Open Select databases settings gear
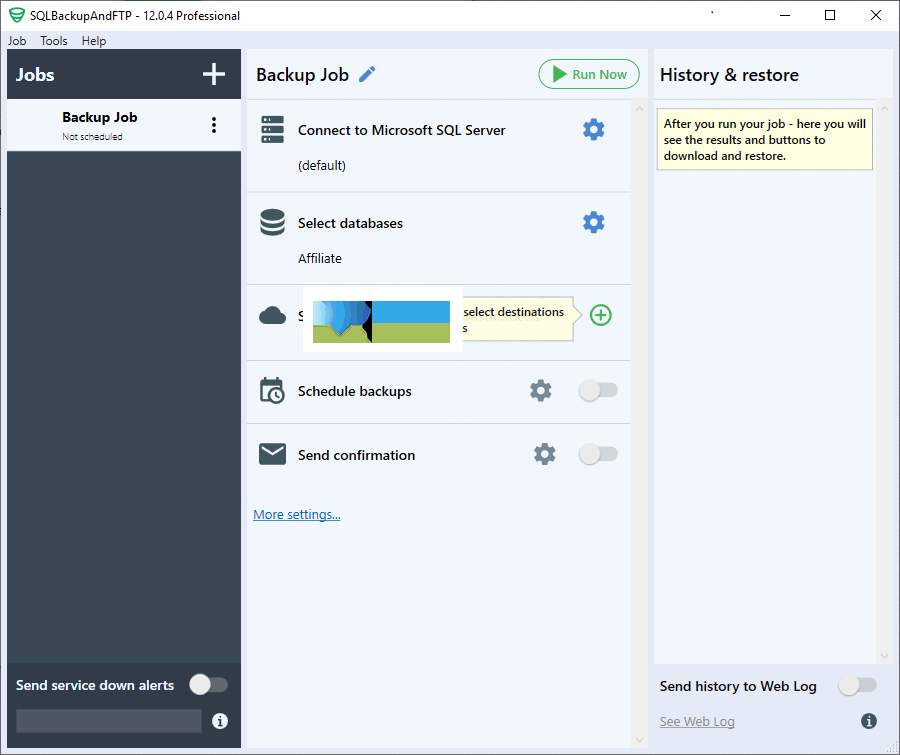The image size is (900, 755). click(593, 222)
